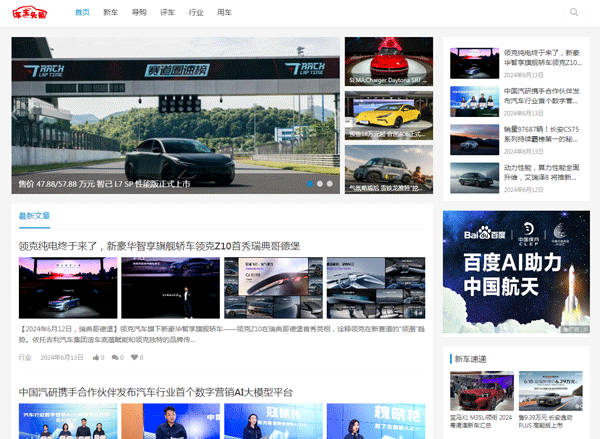Open sidebar thumbnail for 领克Z10 article

point(474,63)
